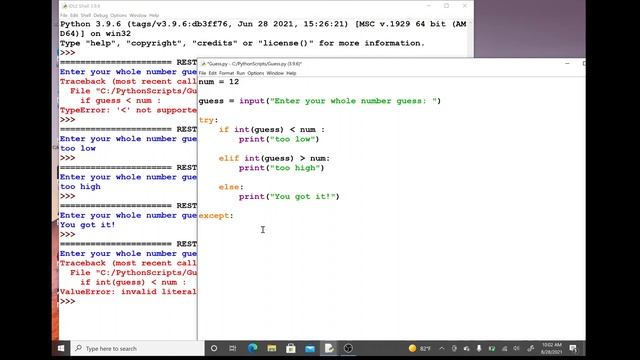Open Format menu in Guess.py editor
This screenshot has width=640, height=360.
pos(226,73)
